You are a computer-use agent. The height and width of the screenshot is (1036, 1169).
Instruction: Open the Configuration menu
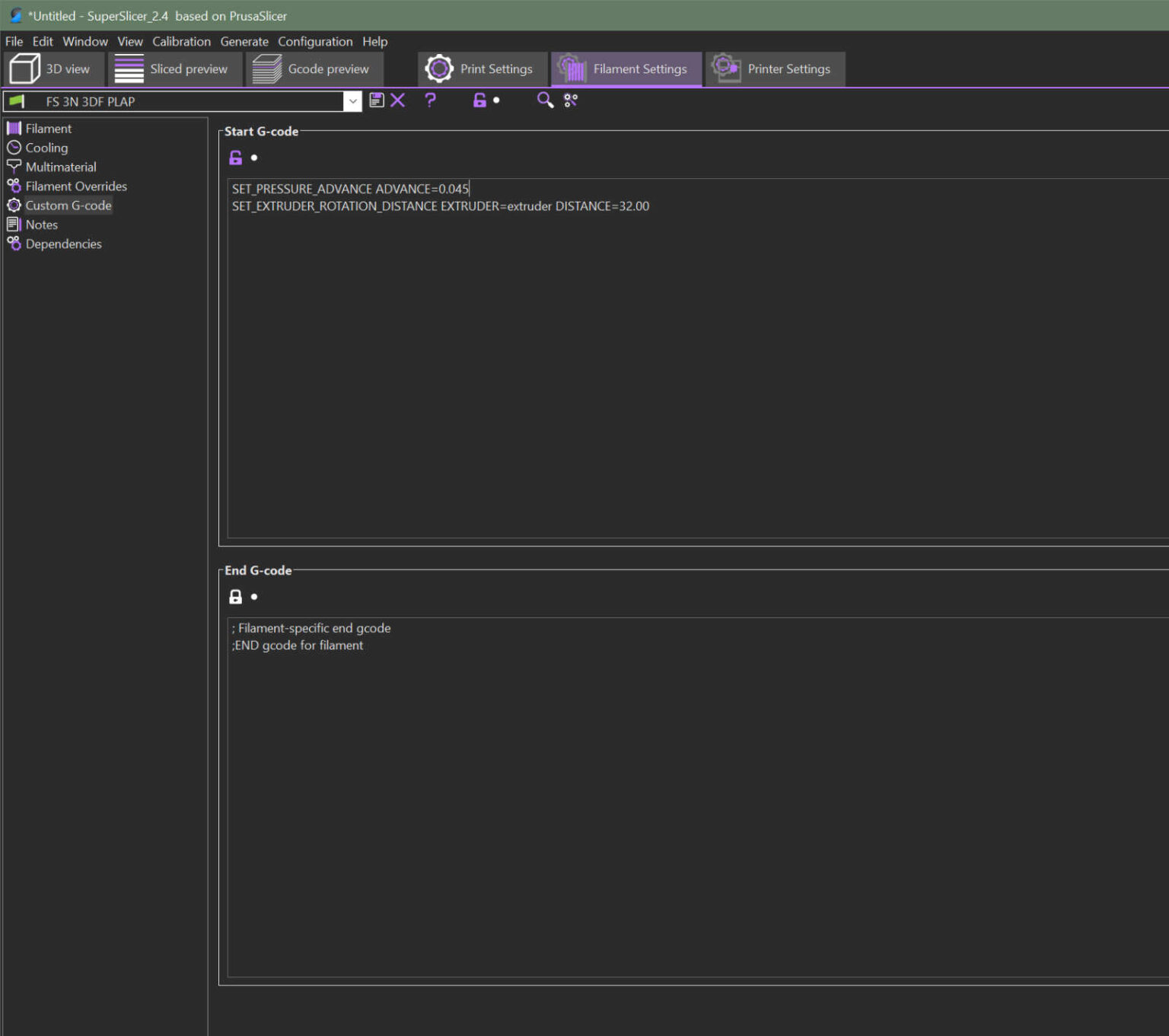(315, 42)
